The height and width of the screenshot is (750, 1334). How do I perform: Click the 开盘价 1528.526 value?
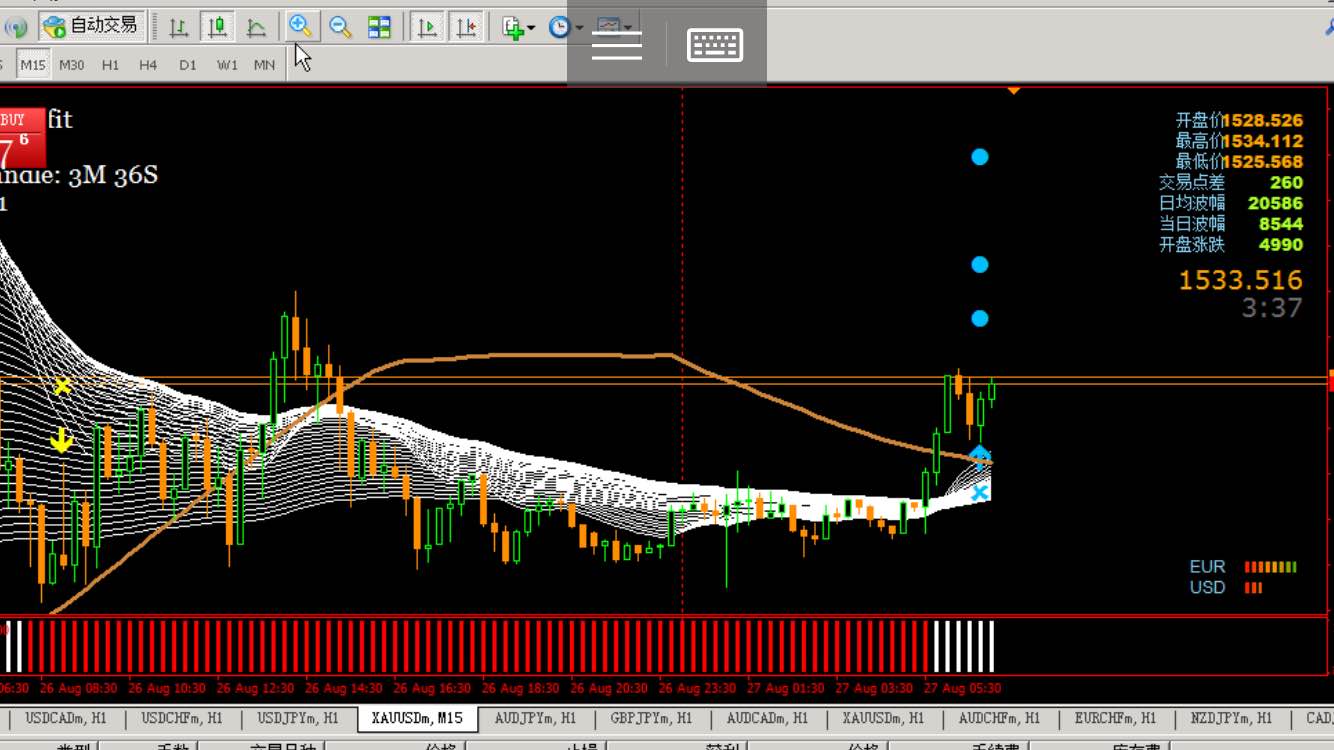1263,120
